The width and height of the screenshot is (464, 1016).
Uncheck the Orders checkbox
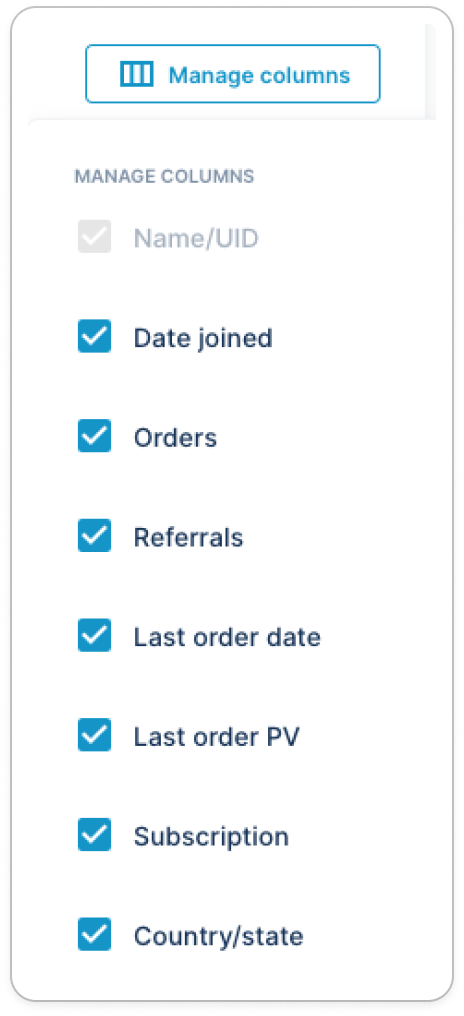point(95,436)
